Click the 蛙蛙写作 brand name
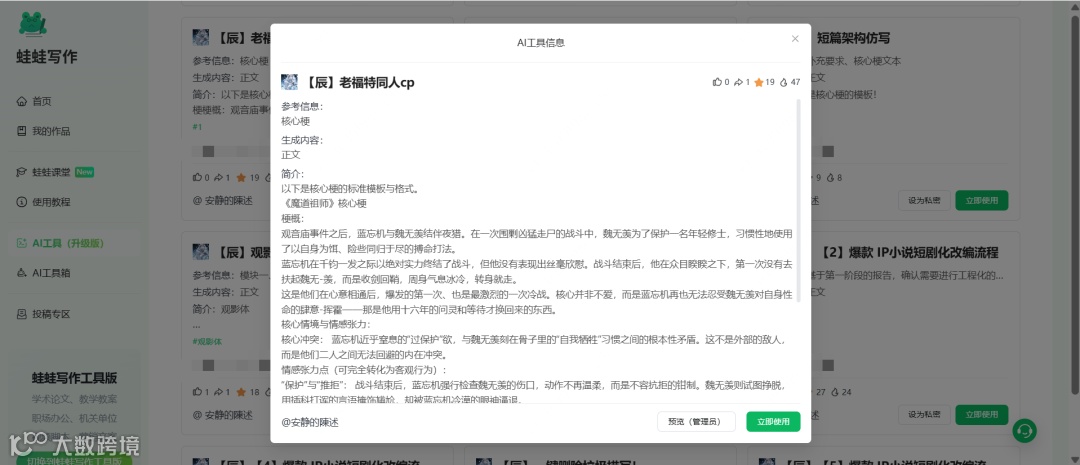The width and height of the screenshot is (1080, 465). point(47,57)
